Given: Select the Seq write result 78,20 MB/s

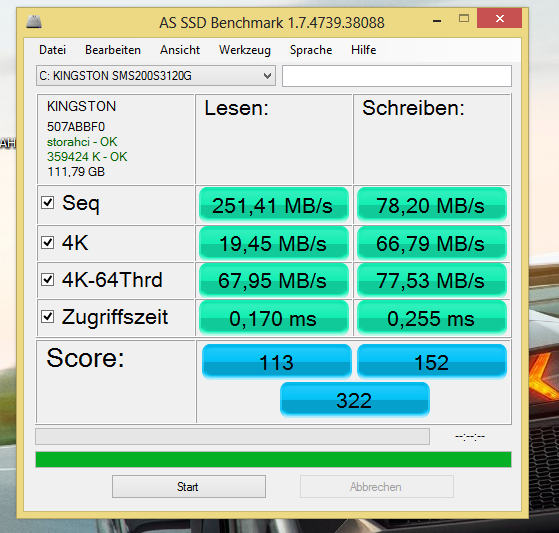Looking at the screenshot, I should [x=431, y=205].
